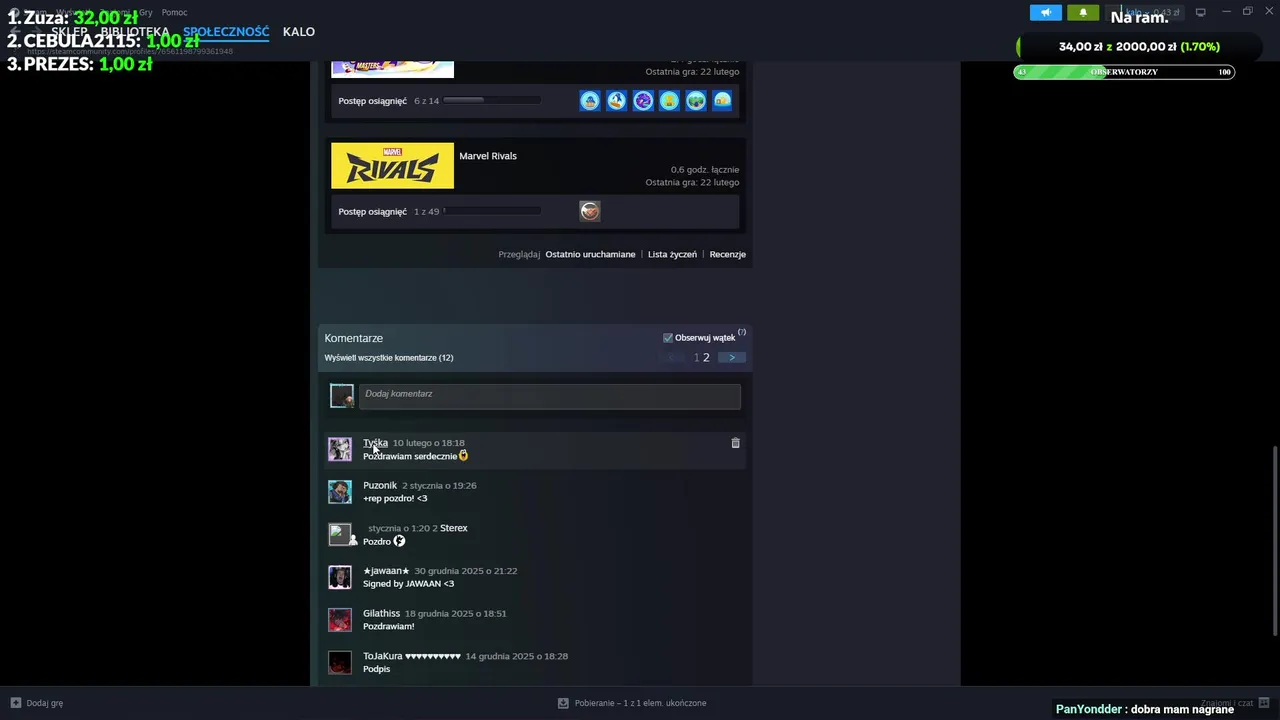Click the emoticon in Sterex's Pozdro comment

pyautogui.click(x=399, y=541)
